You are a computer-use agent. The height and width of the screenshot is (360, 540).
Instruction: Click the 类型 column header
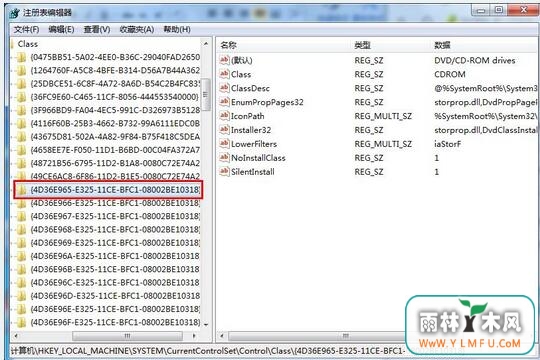(362, 45)
